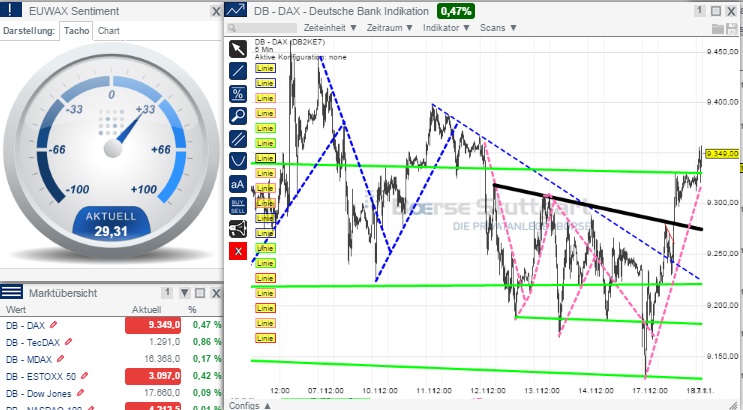Click the pencil icon next to DB - TecDAX
This screenshot has height=410, width=743.
pyautogui.click(x=69, y=342)
